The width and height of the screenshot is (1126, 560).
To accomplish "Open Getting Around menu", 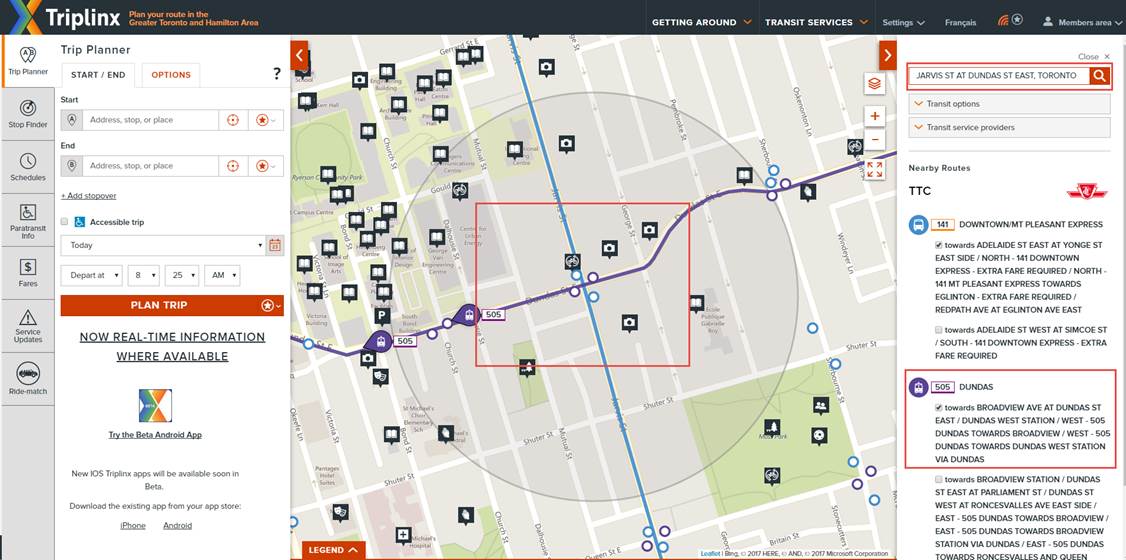I will tap(702, 22).
